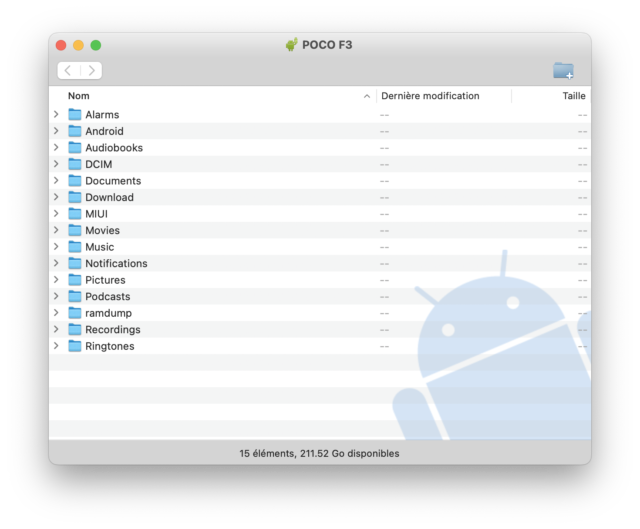
Task: Minimize window with the yellow button
Action: 78,45
